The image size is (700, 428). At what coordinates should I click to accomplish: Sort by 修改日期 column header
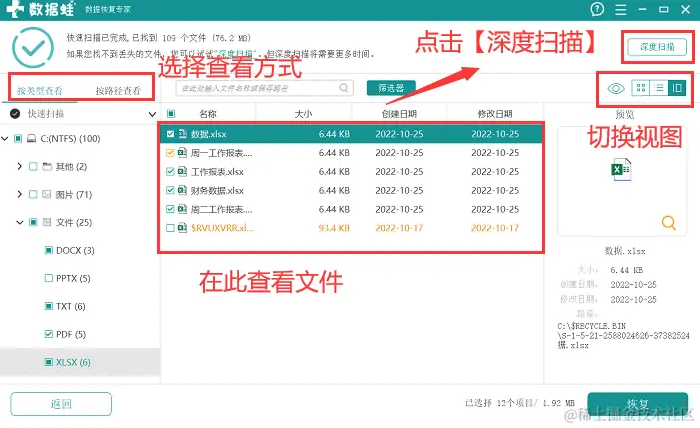coord(495,114)
